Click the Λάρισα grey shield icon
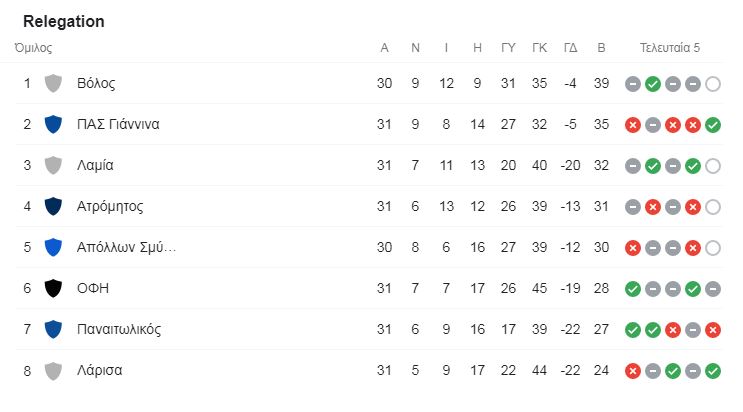 coord(53,370)
